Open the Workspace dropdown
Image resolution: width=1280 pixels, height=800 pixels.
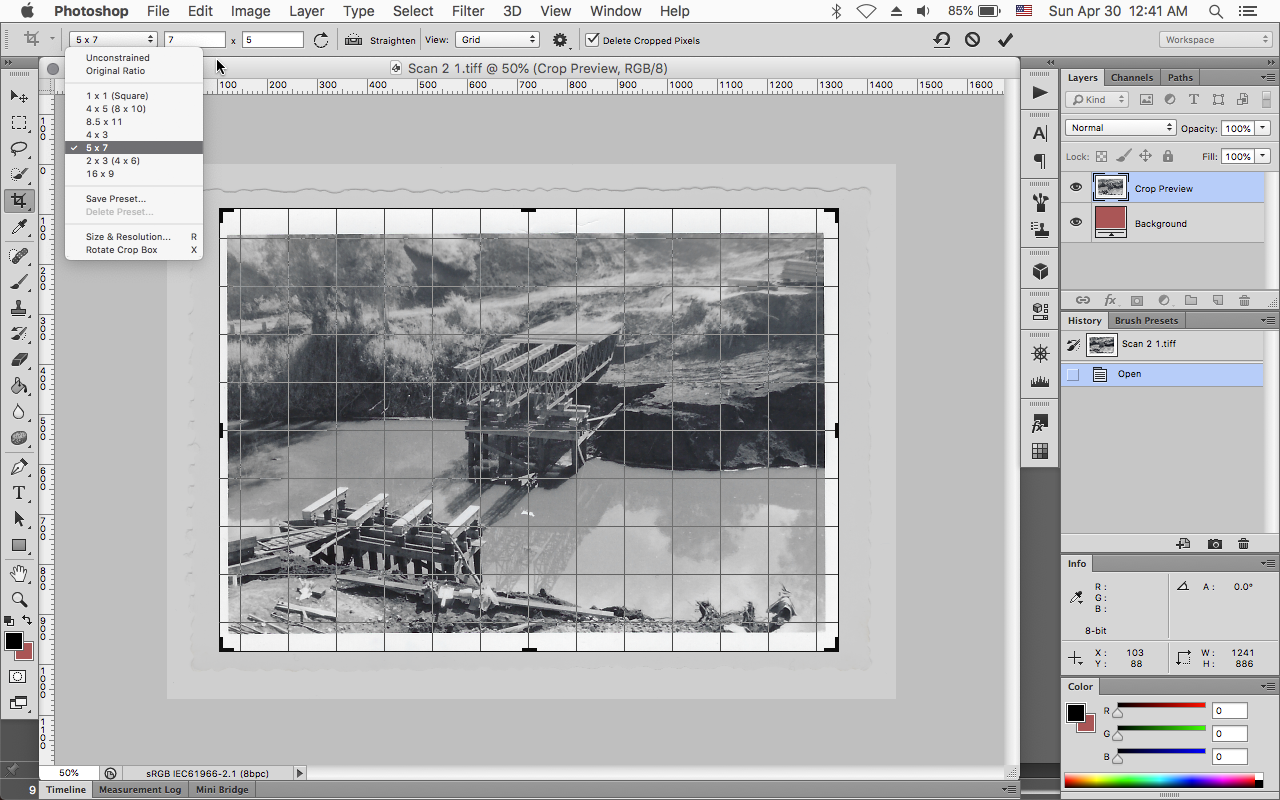[x=1215, y=38]
